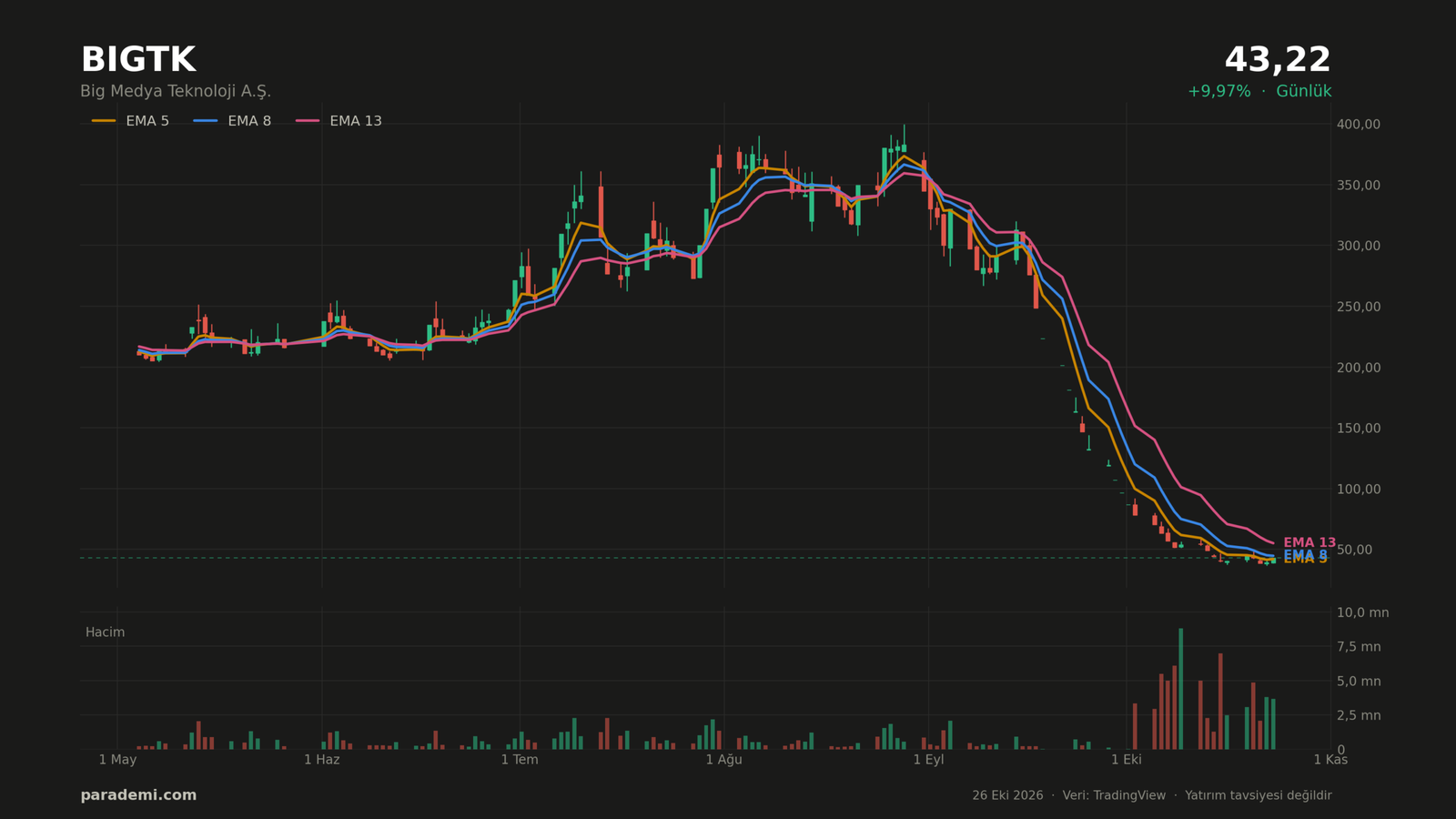Click the 300,00 price axis label

[x=1359, y=246]
